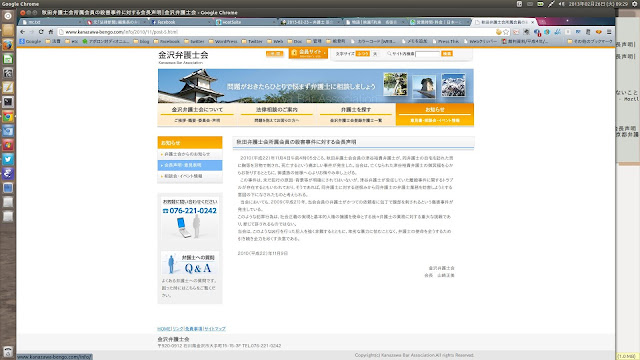Open the WordPress bookmark folder
Viewport: 640px width, 360px height.
coord(223,41)
